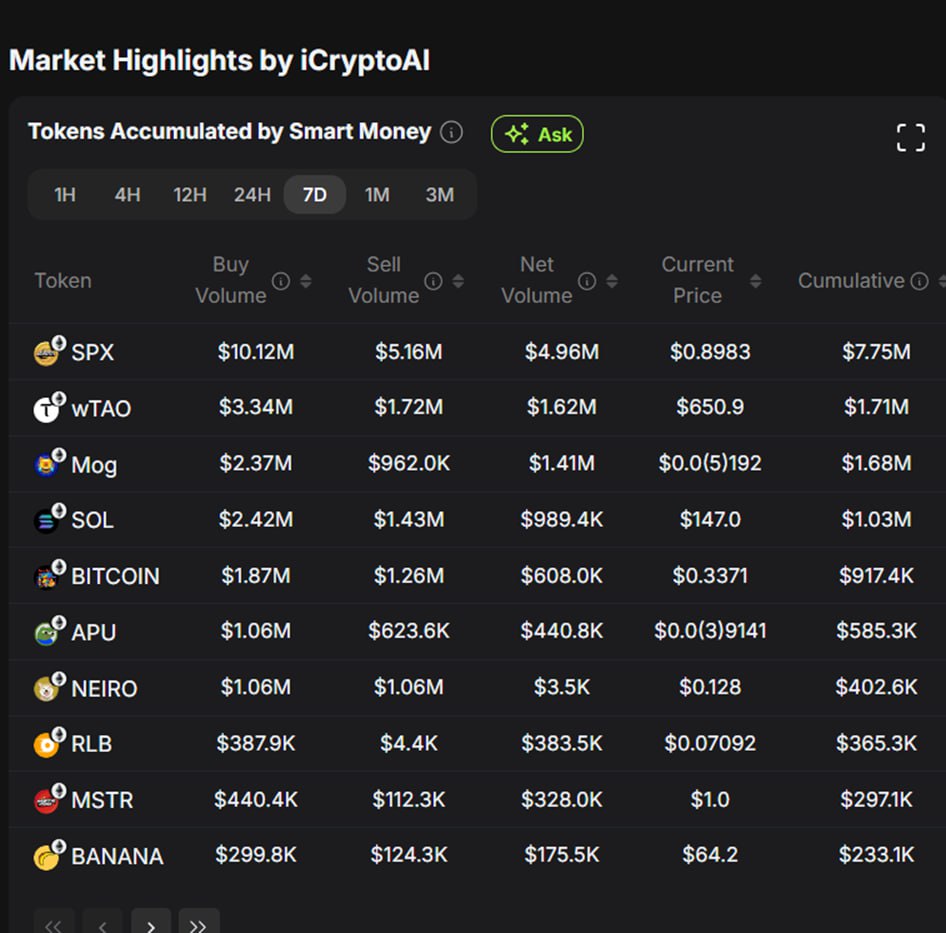Select the 24H timeframe tab
Viewport: 946px width, 933px height.
(x=252, y=195)
